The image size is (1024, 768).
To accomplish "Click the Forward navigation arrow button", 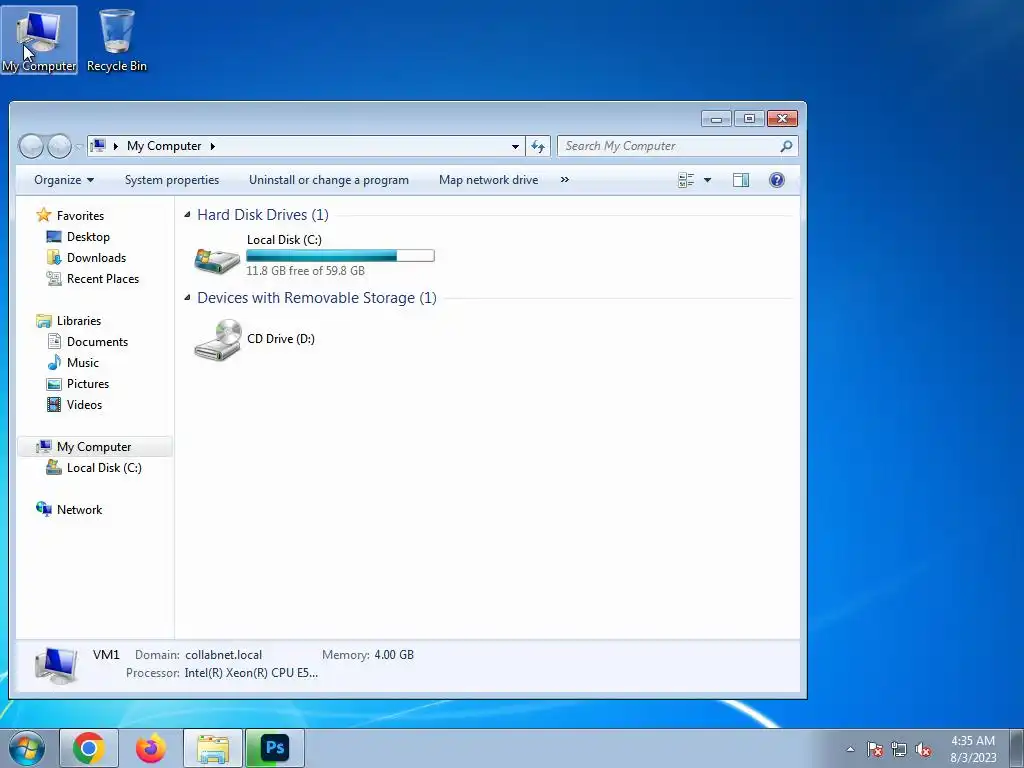I will 59,146.
